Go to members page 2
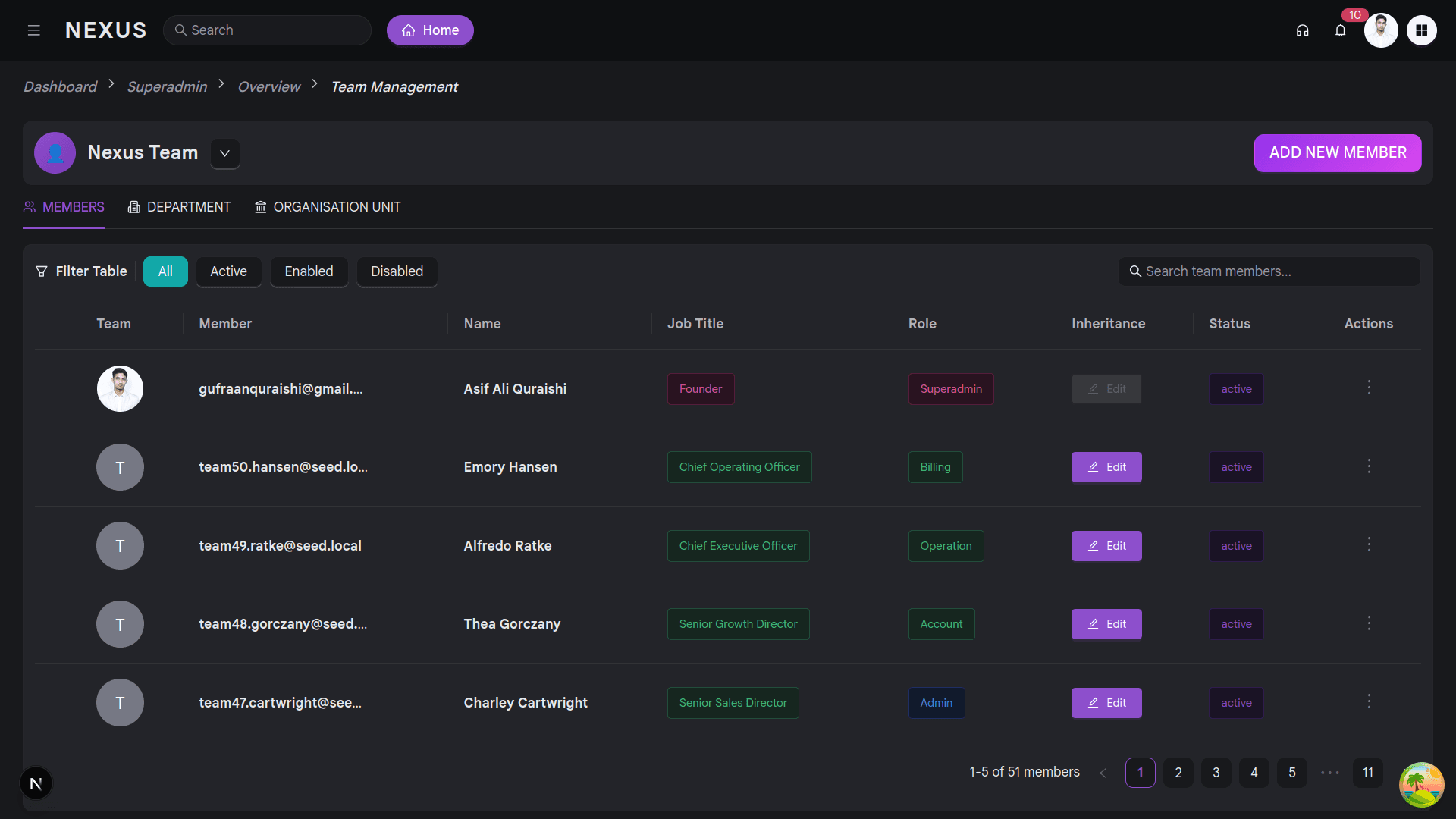This screenshot has height=819, width=1456. [x=1178, y=773]
